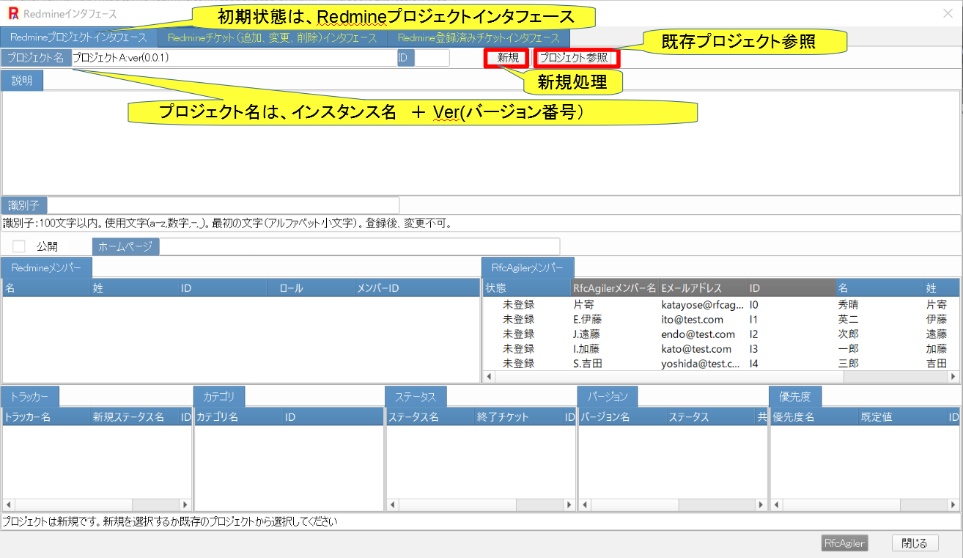This screenshot has width=963, height=558.
Task: Click the ステータス名 column header
Action: (x=431, y=417)
